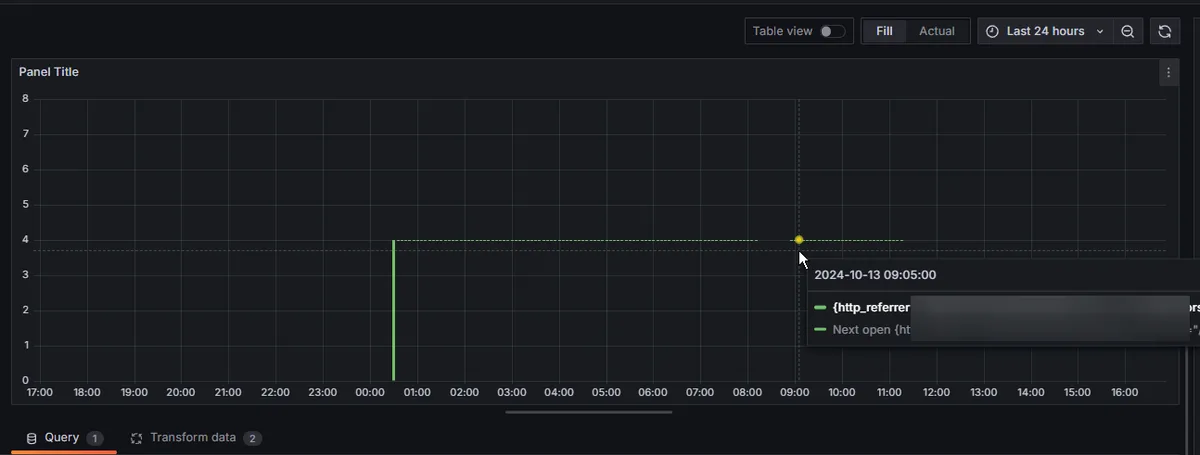
Task: Open the panel three-dot menu
Action: click(1167, 72)
